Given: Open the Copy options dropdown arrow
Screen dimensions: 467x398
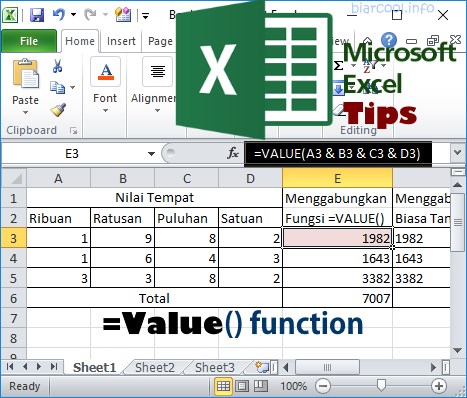Looking at the screenshot, I should [73, 87].
